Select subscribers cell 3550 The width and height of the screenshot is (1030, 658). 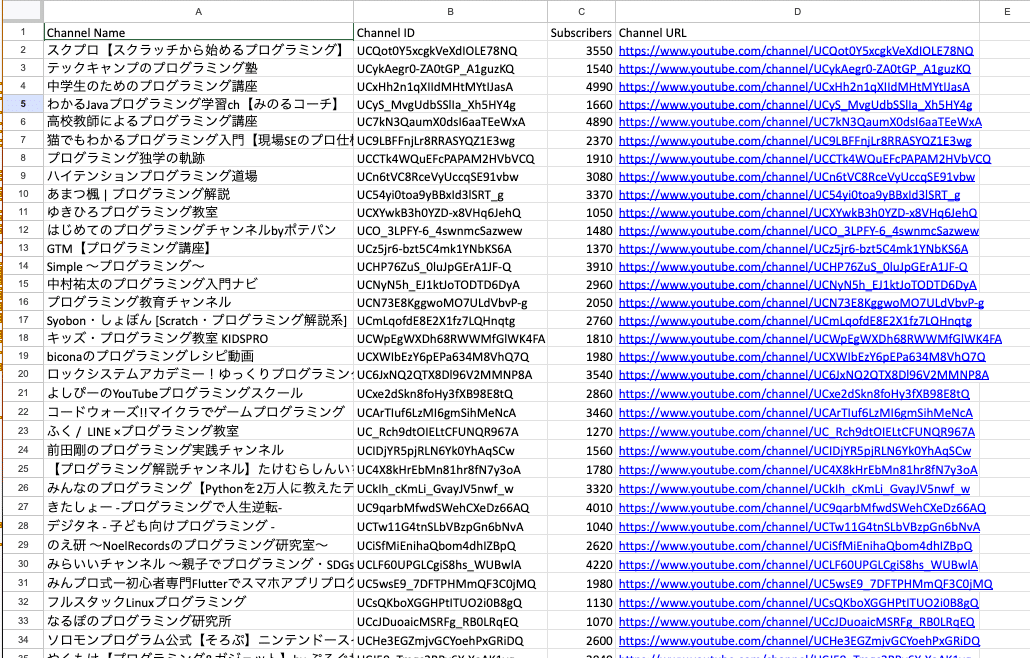(581, 51)
